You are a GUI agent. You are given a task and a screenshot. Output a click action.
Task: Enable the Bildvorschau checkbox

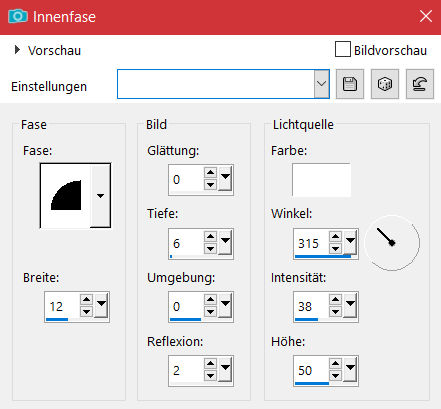[x=343, y=49]
